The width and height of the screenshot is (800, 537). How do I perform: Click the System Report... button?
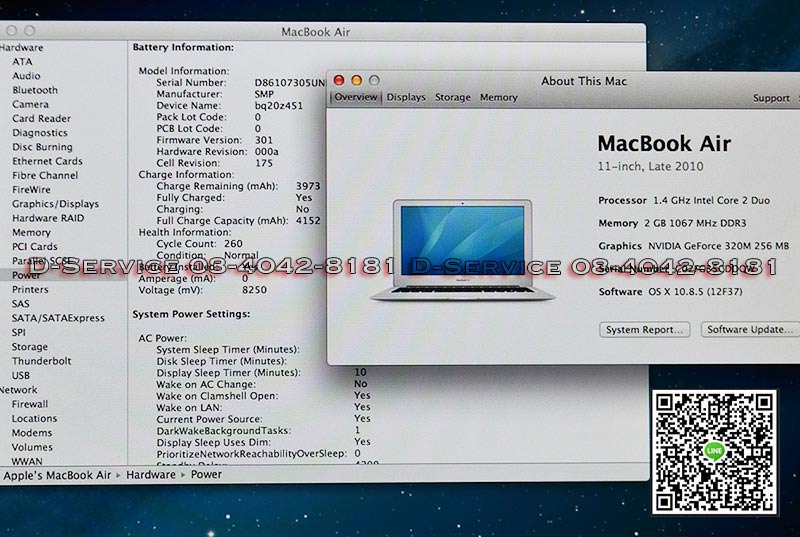click(x=644, y=329)
